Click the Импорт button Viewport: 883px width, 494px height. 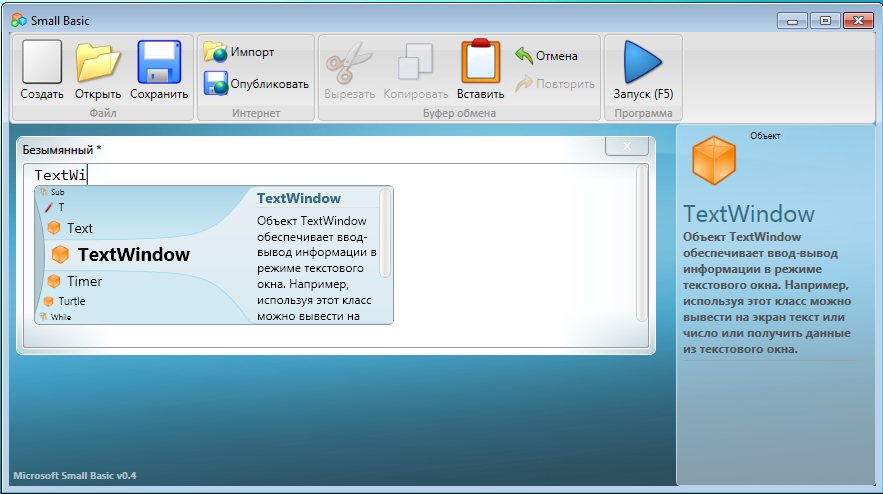tap(239, 52)
